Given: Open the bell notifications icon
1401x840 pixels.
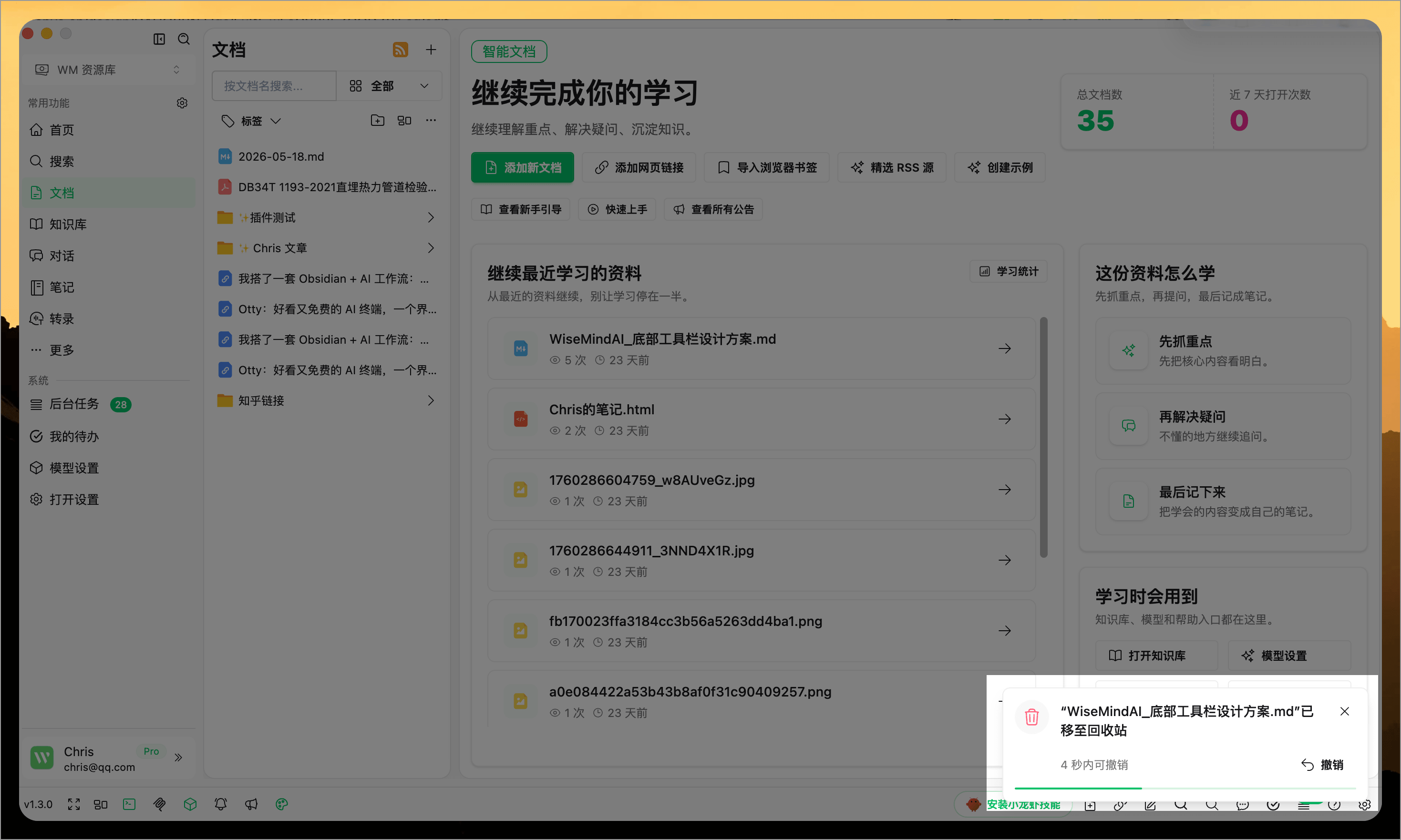Looking at the screenshot, I should pos(221,804).
